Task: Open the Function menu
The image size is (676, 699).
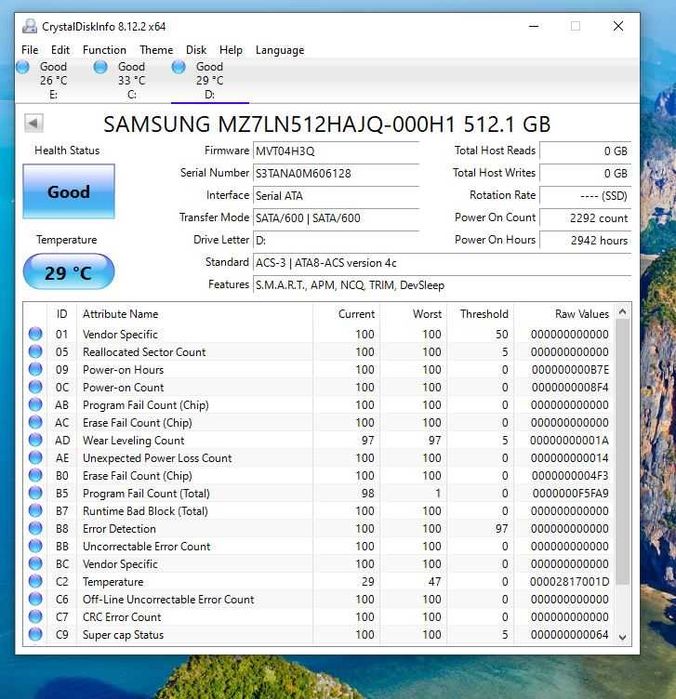Action: pyautogui.click(x=104, y=50)
